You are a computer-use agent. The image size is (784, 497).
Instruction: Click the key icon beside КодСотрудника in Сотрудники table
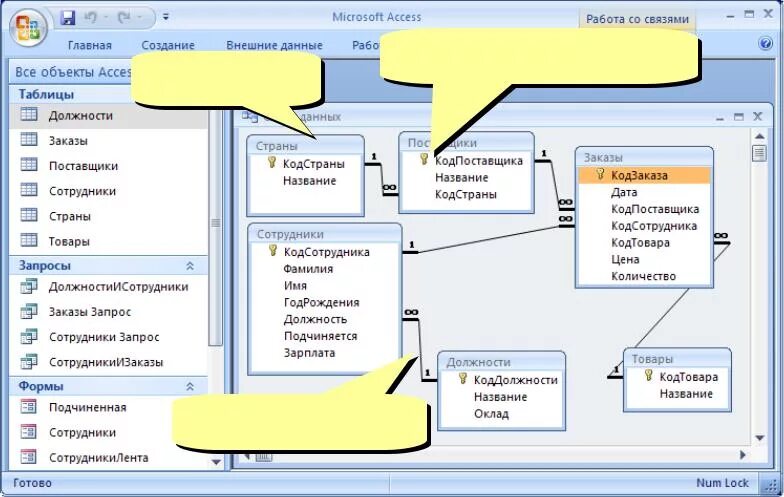pos(272,250)
